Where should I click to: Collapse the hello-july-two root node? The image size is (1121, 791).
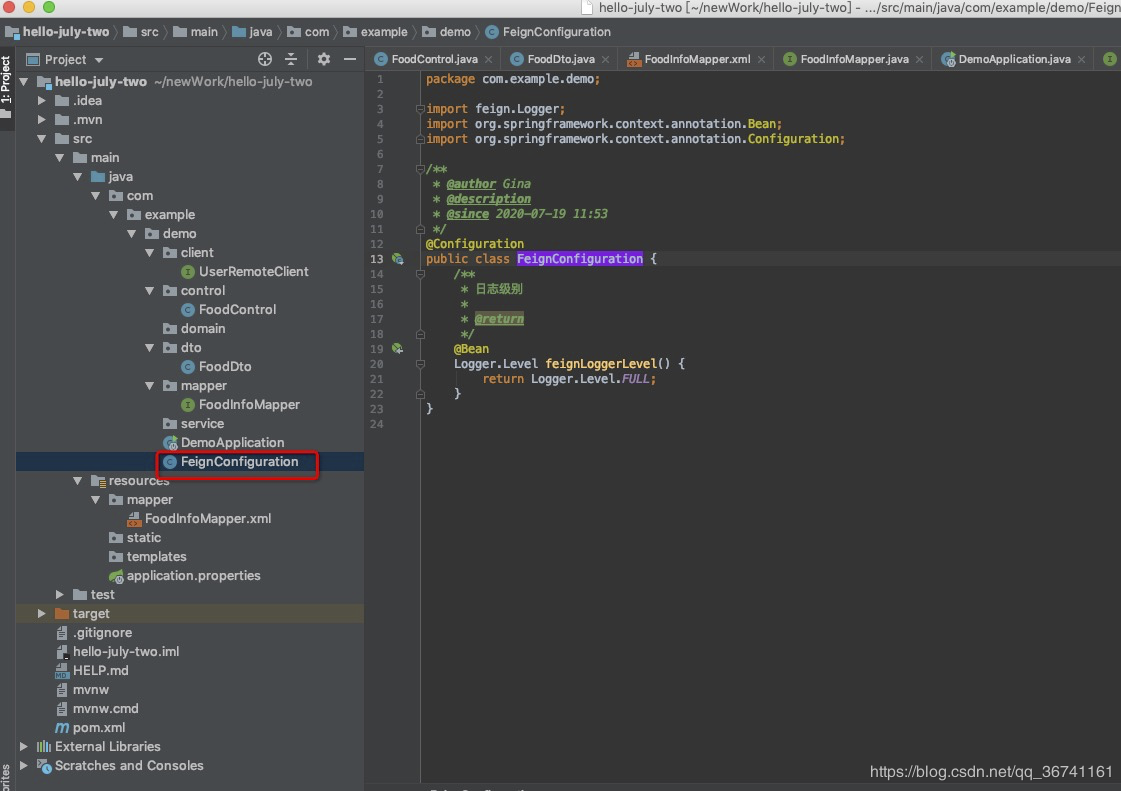24,82
